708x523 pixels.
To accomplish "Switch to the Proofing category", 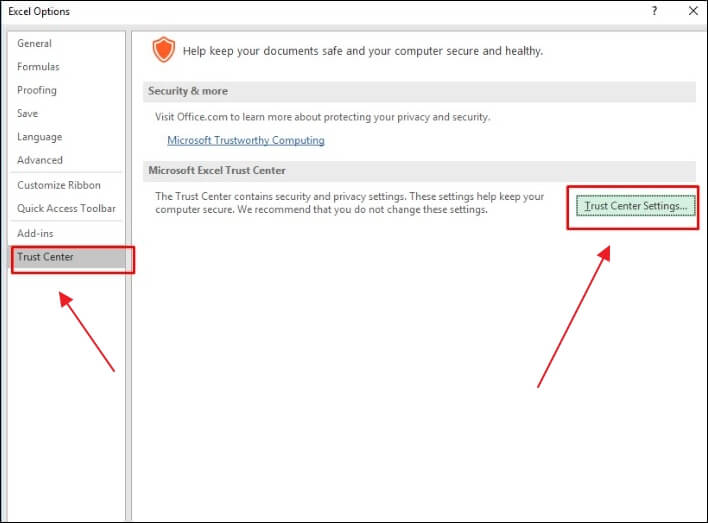I will pos(37,90).
